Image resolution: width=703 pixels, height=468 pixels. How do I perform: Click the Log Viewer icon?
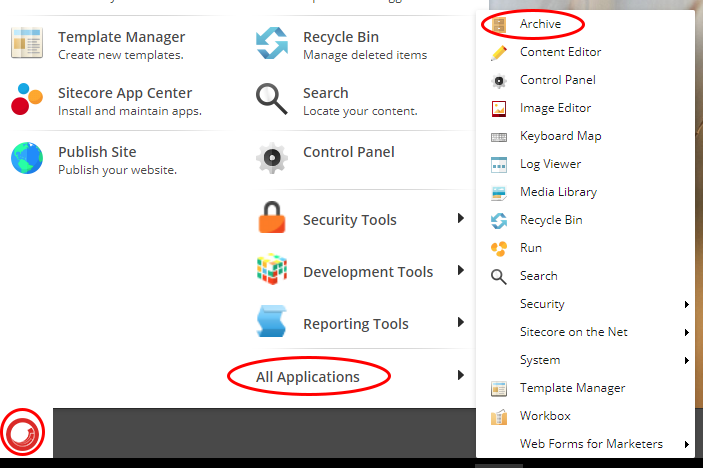(499, 165)
